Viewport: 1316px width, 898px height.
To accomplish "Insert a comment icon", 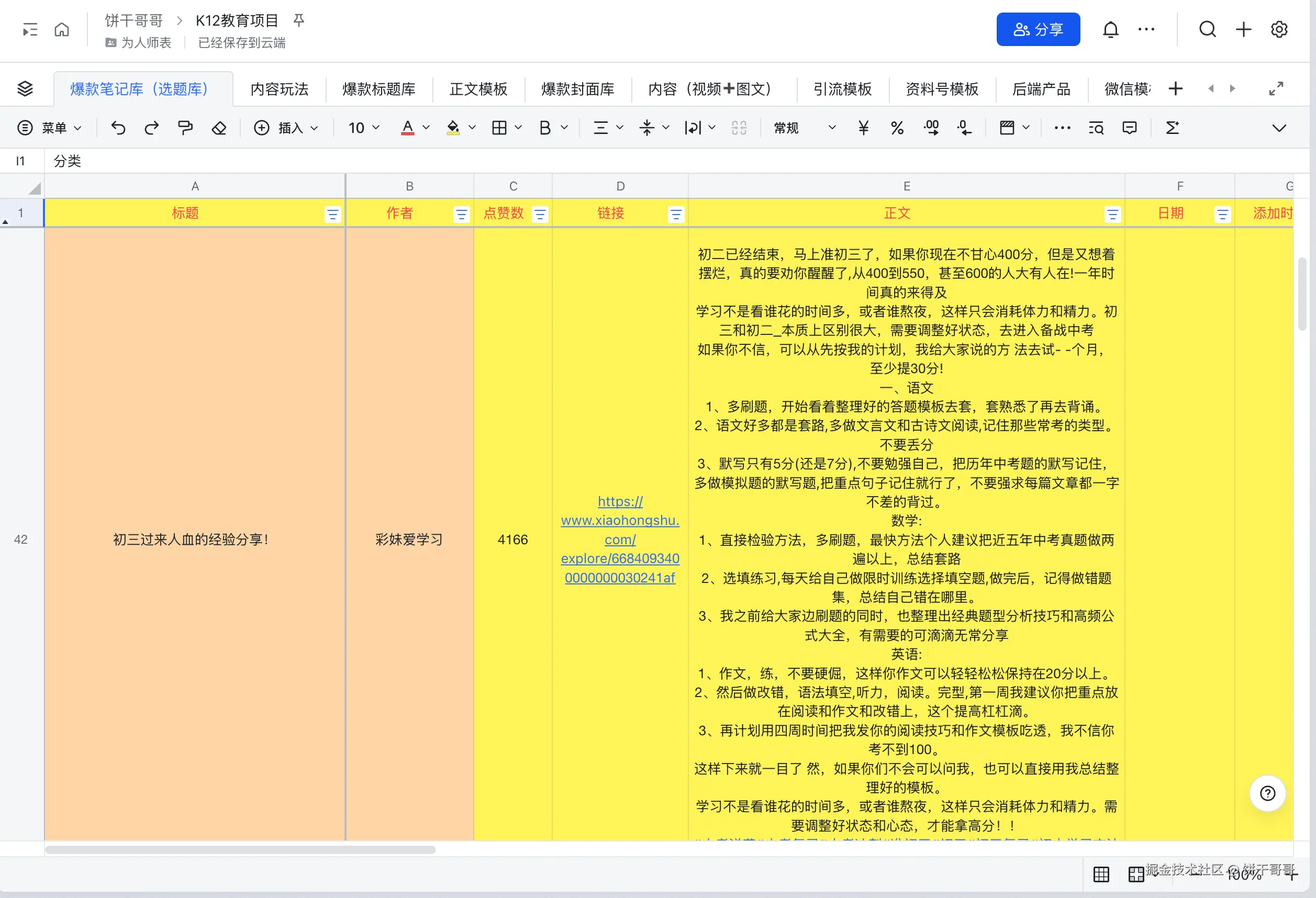I will (x=1130, y=128).
